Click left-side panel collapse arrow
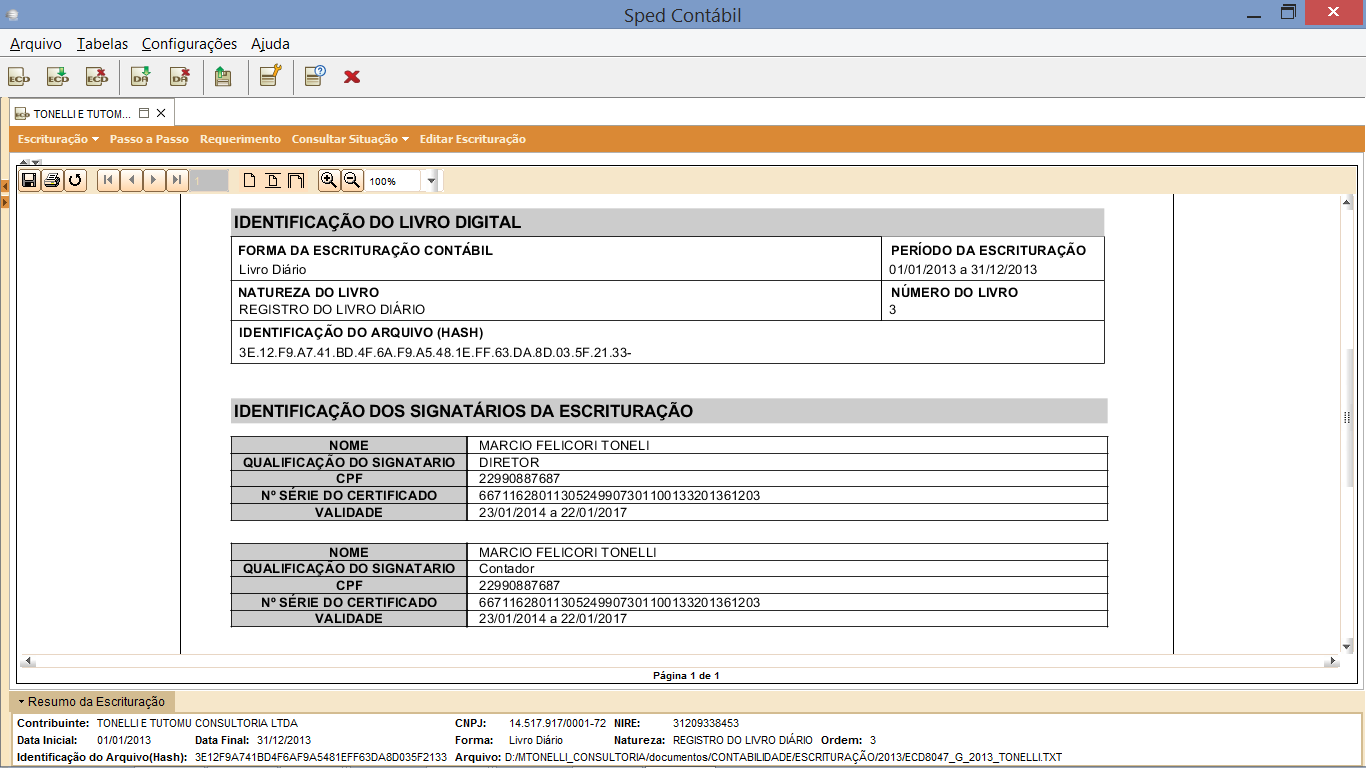This screenshot has height=768, width=1366. pyautogui.click(x=4, y=186)
